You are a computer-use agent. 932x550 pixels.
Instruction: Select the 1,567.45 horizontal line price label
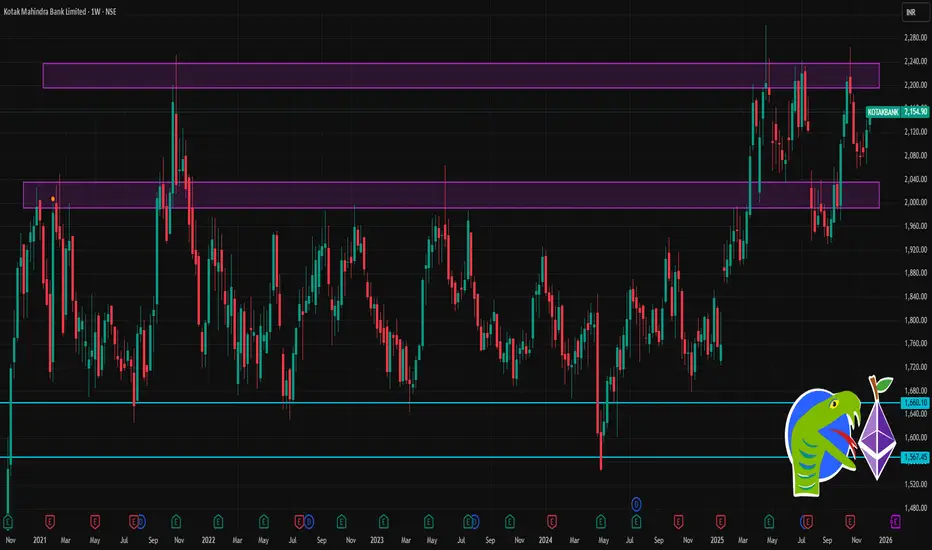915,457
